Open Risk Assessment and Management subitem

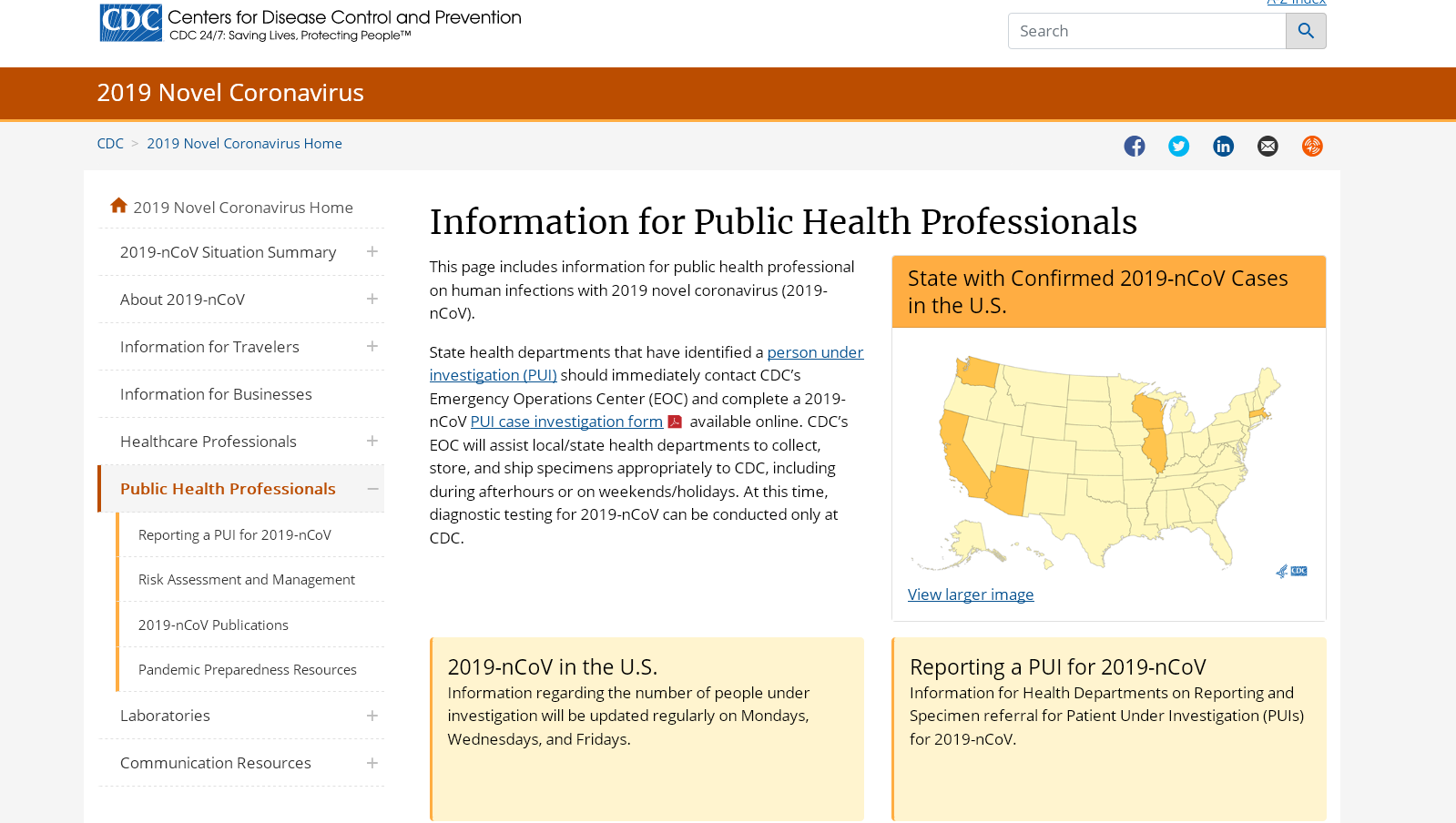click(x=247, y=580)
